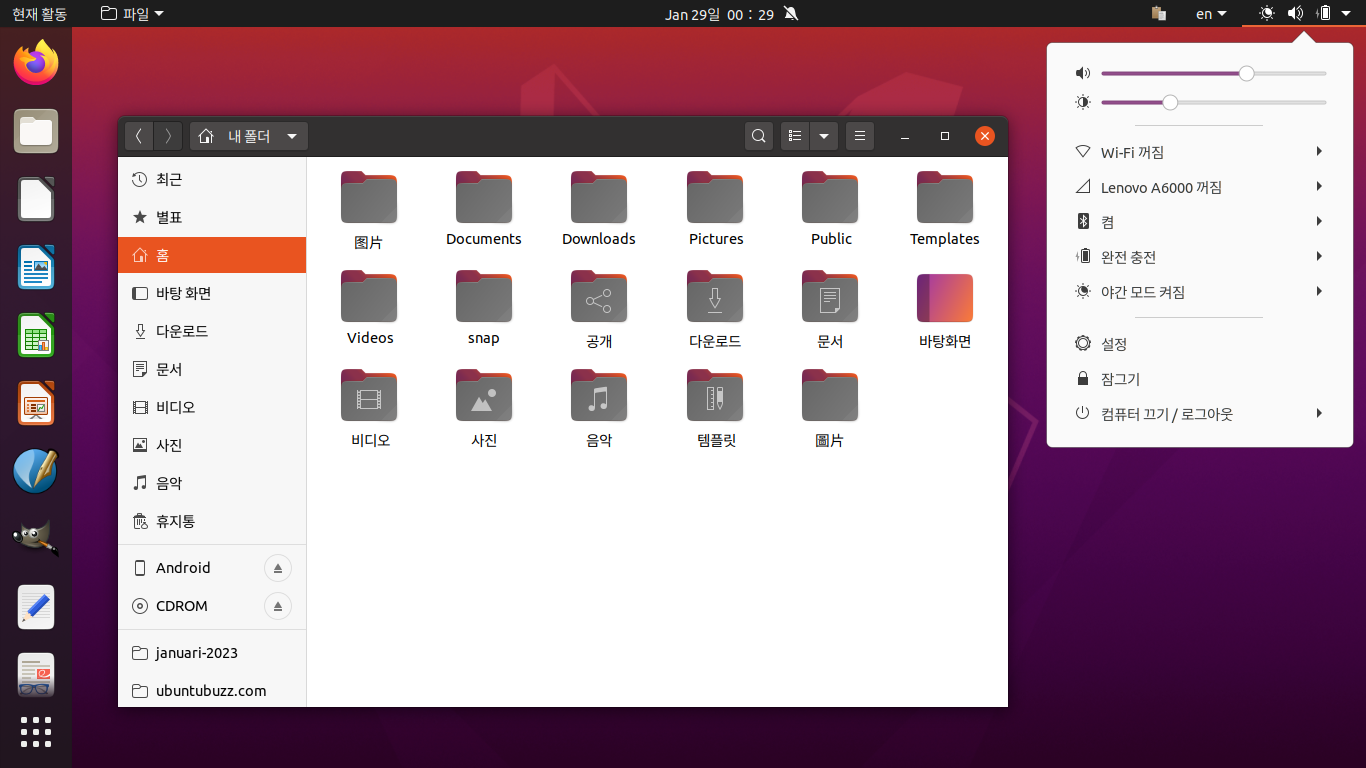The height and width of the screenshot is (768, 1366).
Task: Open the 파일 app menu in top bar
Action: click(132, 14)
